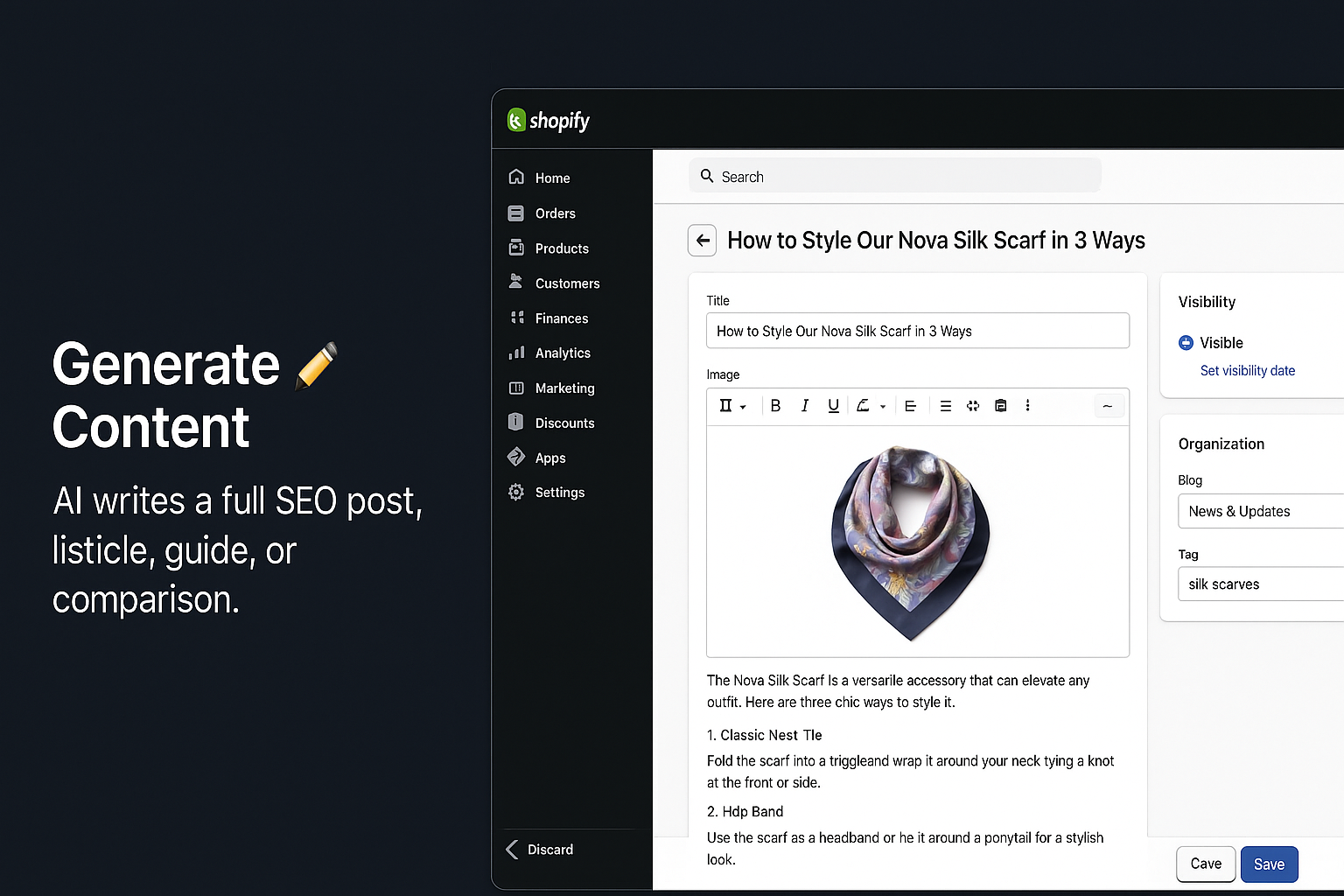
Task: Click the text alignment icon
Action: (x=910, y=406)
